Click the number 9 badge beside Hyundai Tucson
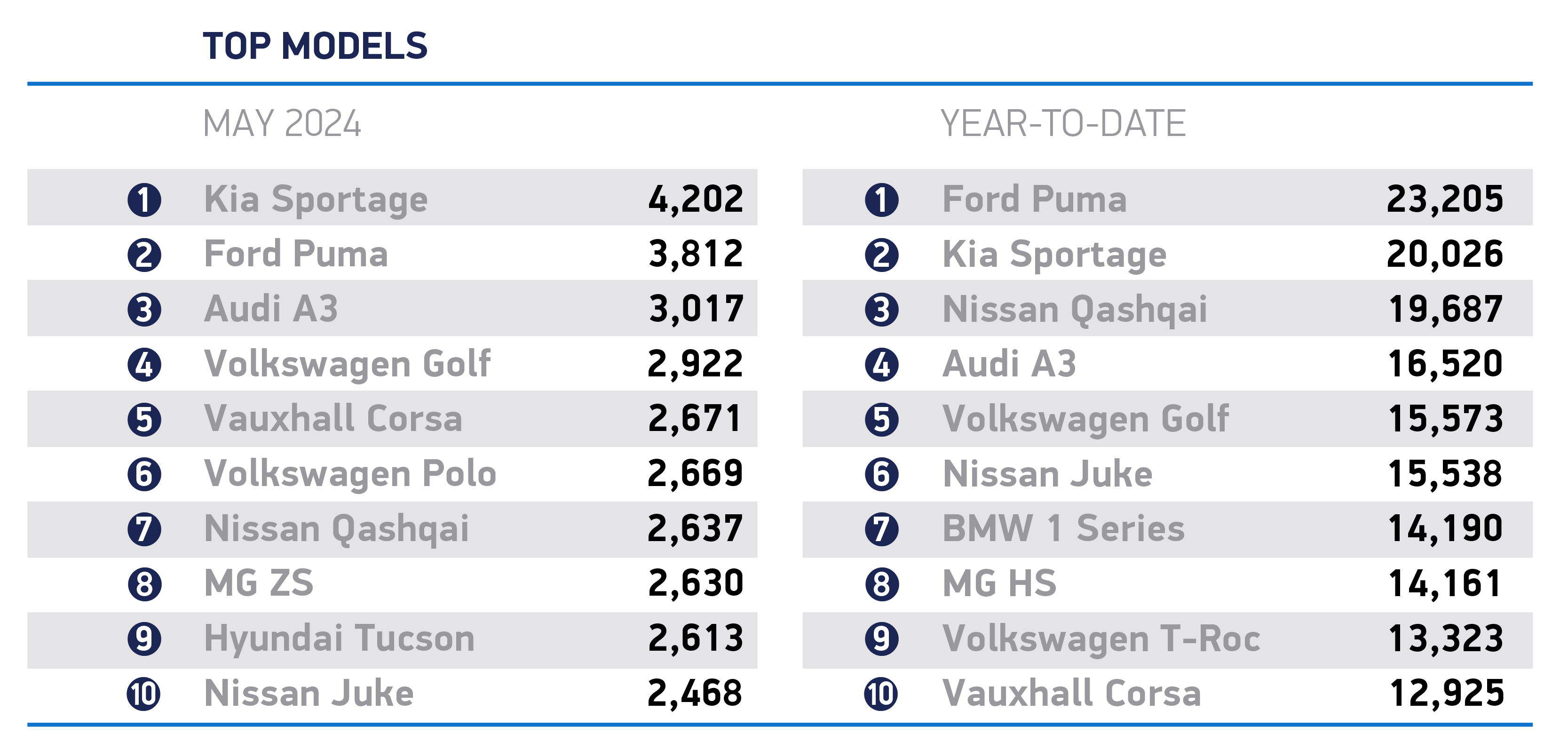1568x742 pixels. [x=144, y=639]
